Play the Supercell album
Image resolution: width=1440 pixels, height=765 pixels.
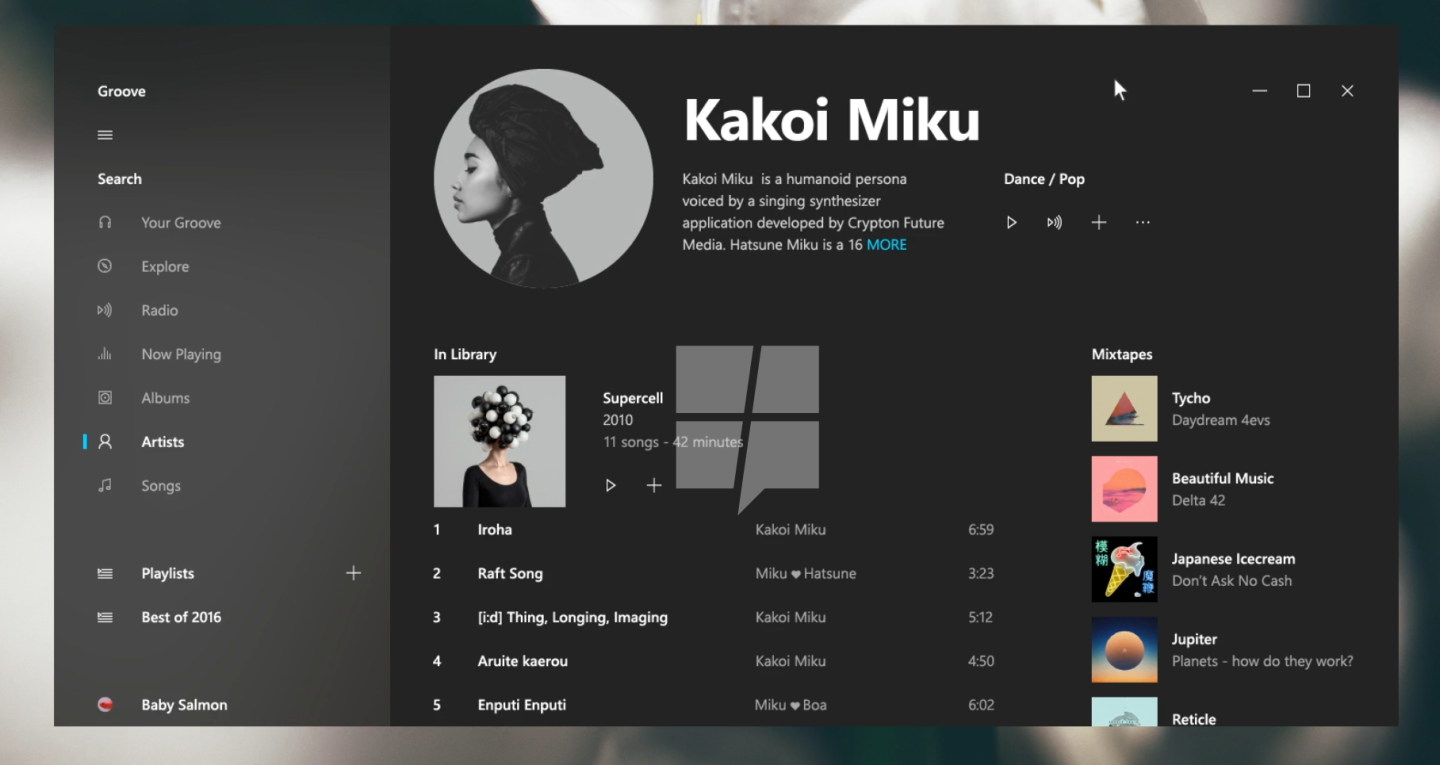pos(610,485)
